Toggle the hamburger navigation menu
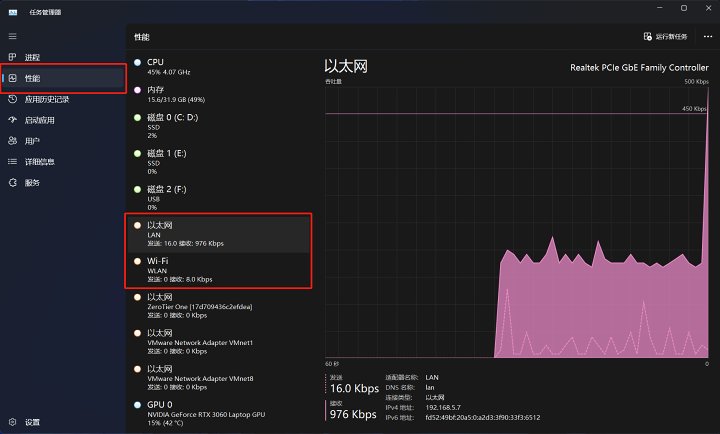This screenshot has height=434, width=720. pyautogui.click(x=12, y=36)
